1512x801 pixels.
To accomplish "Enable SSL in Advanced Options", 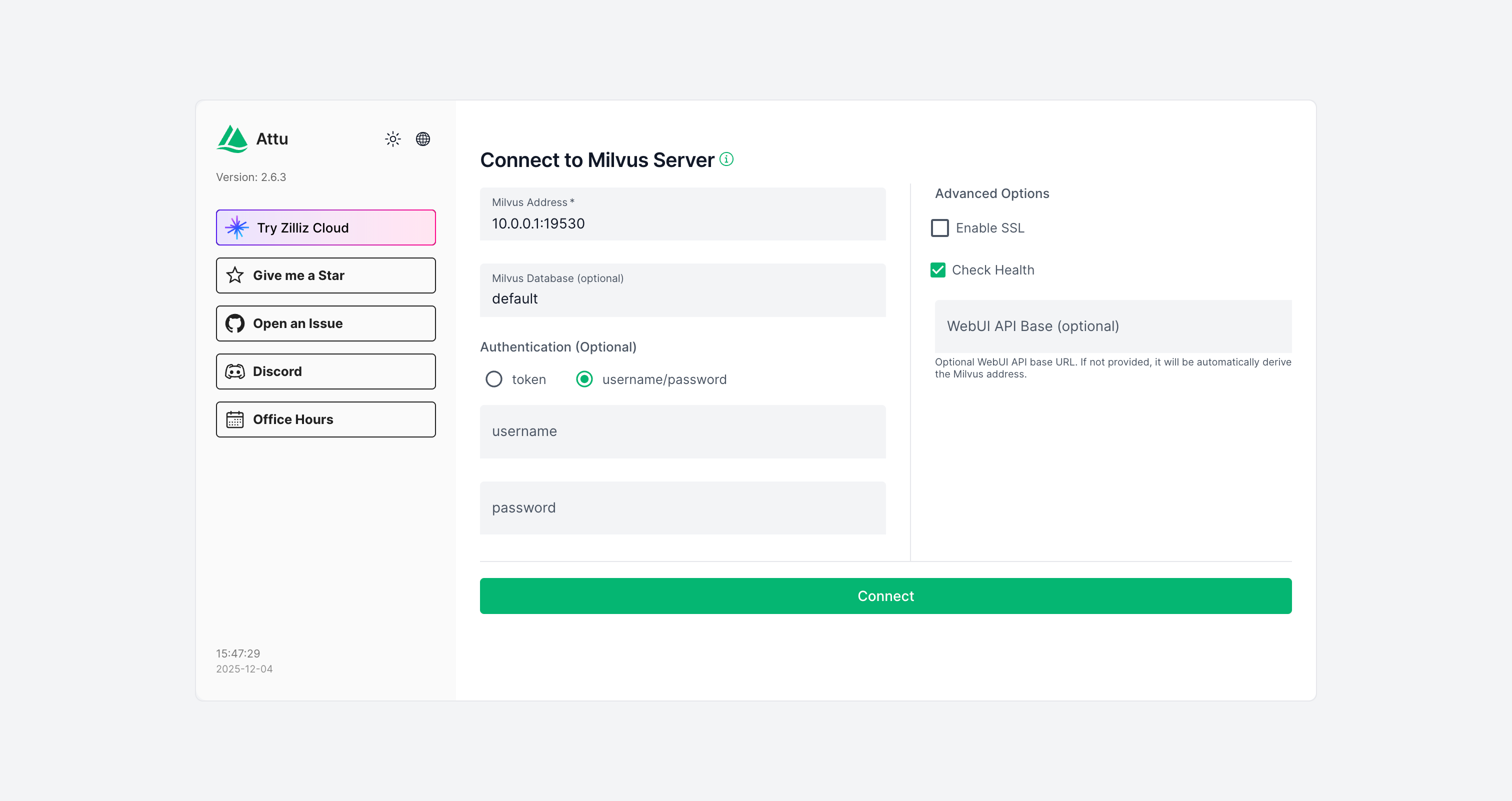I will point(940,227).
